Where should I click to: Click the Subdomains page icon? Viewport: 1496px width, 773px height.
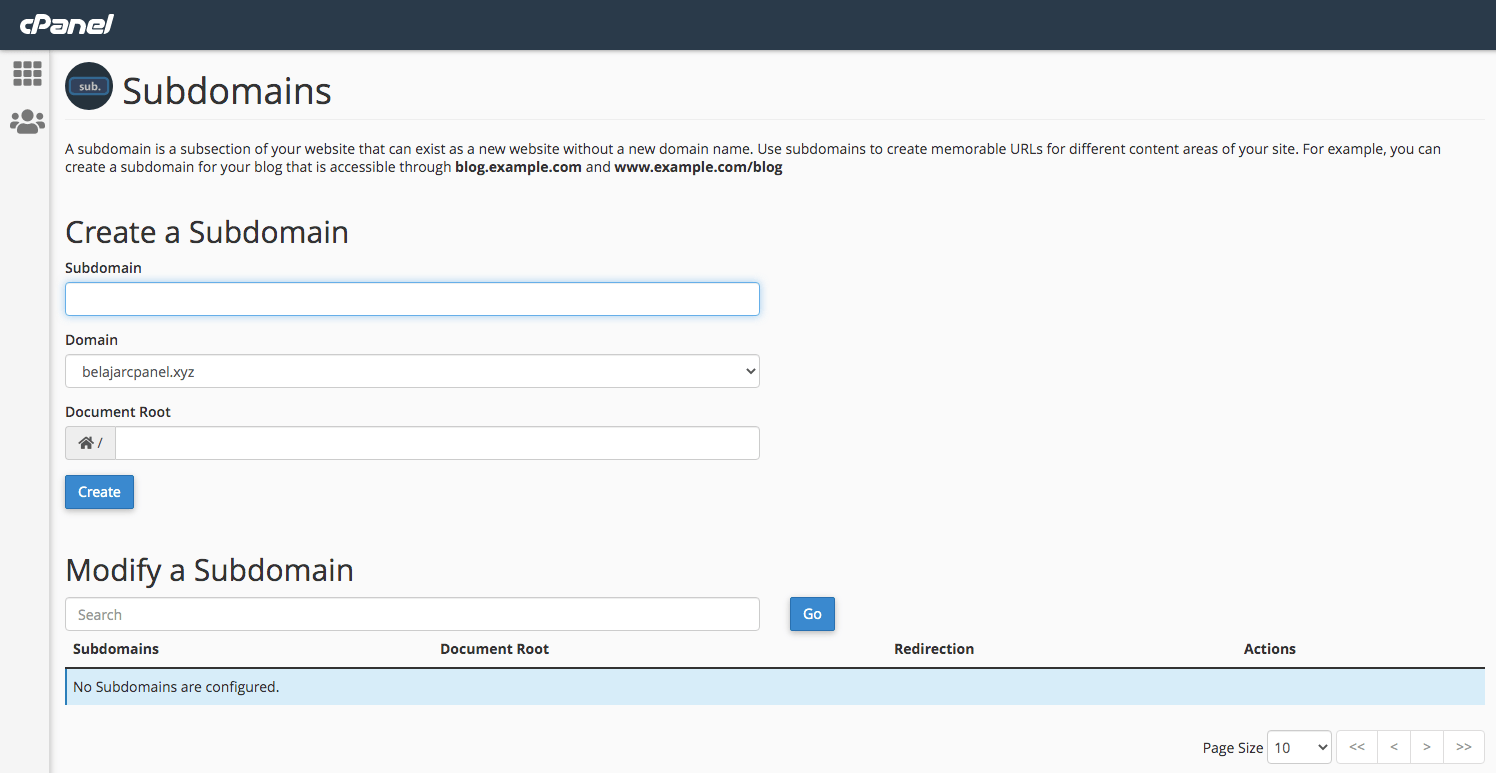coord(88,86)
